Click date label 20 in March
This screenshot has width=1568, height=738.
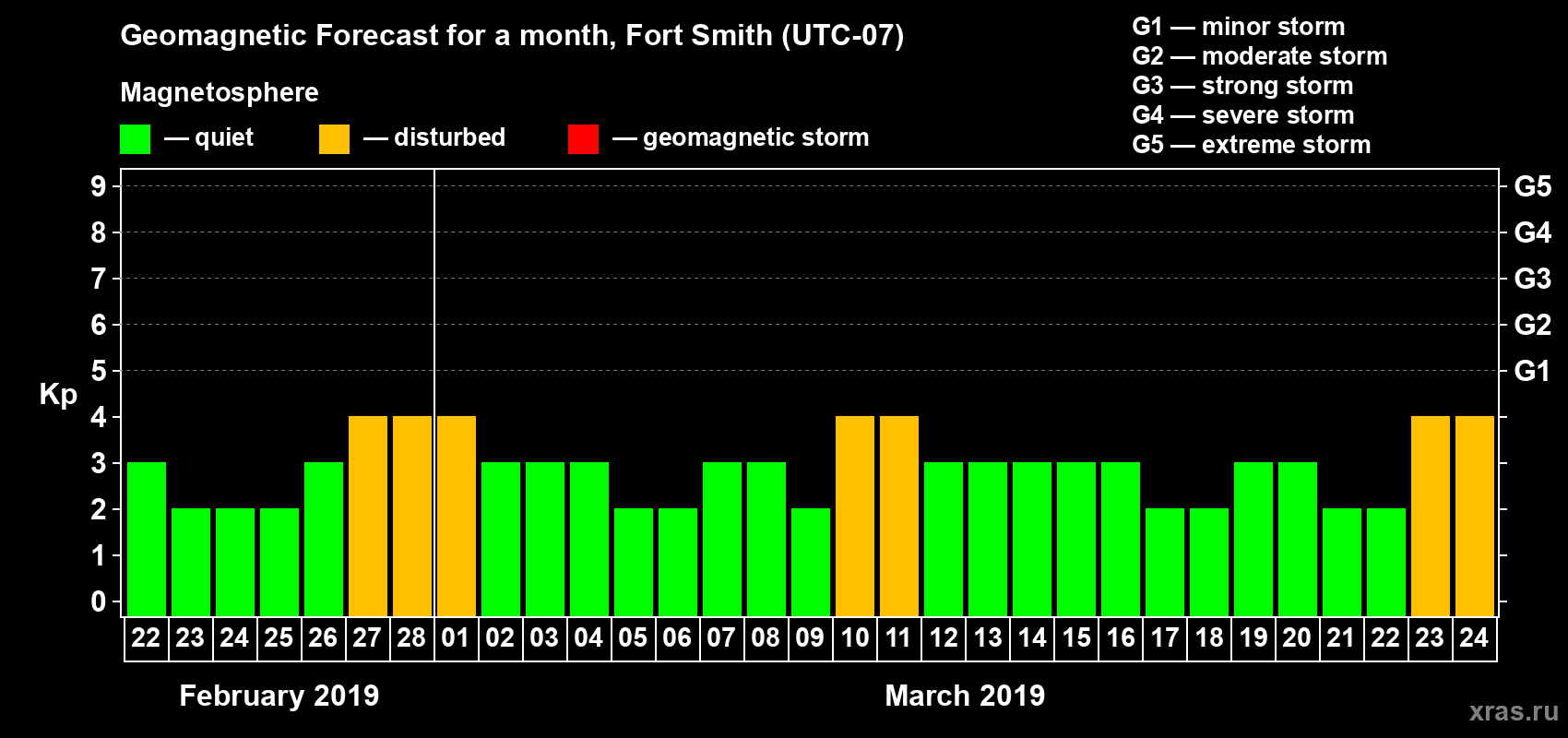point(1297,638)
